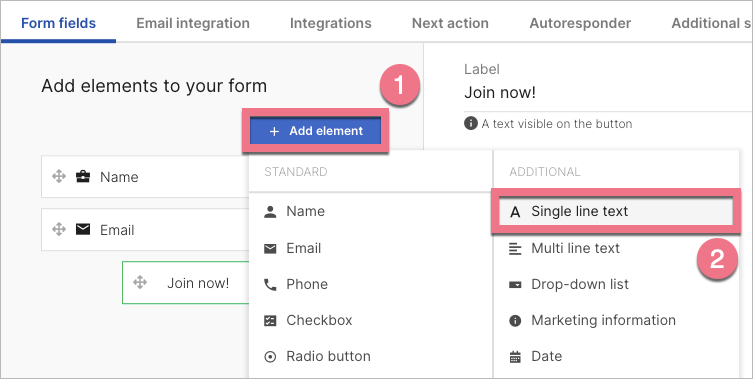Click the drag handle icon on Email field
Viewport: 753px width, 379px height.
click(x=59, y=229)
